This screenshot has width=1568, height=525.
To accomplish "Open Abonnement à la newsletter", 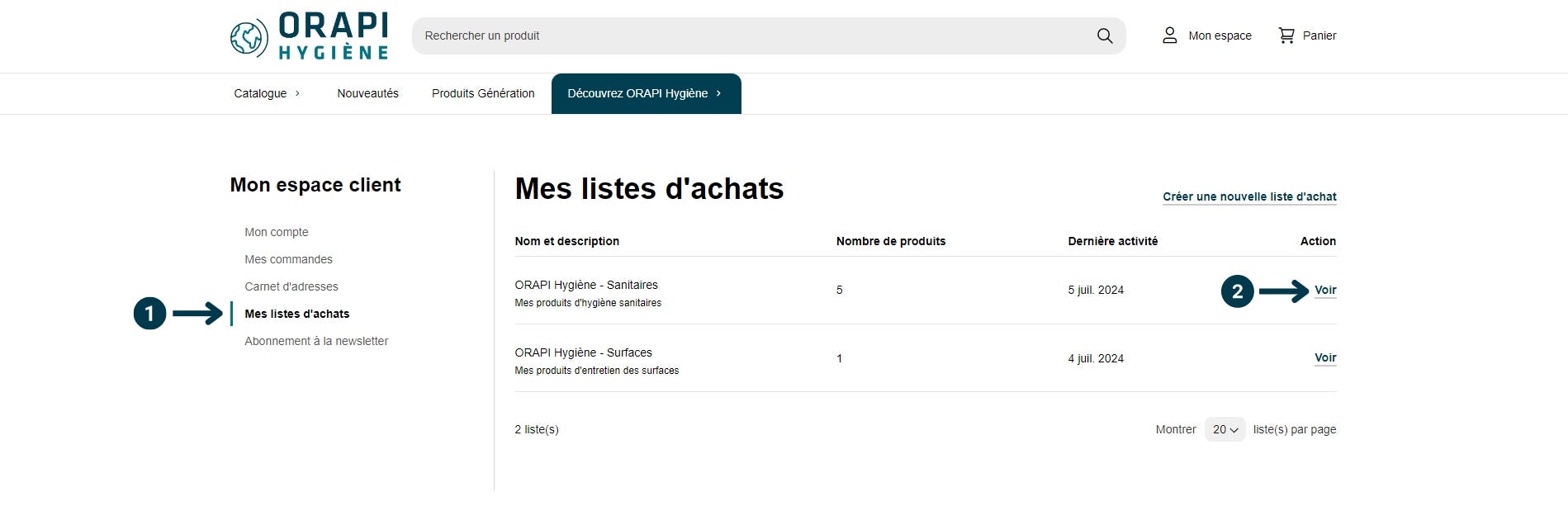I will (x=316, y=341).
